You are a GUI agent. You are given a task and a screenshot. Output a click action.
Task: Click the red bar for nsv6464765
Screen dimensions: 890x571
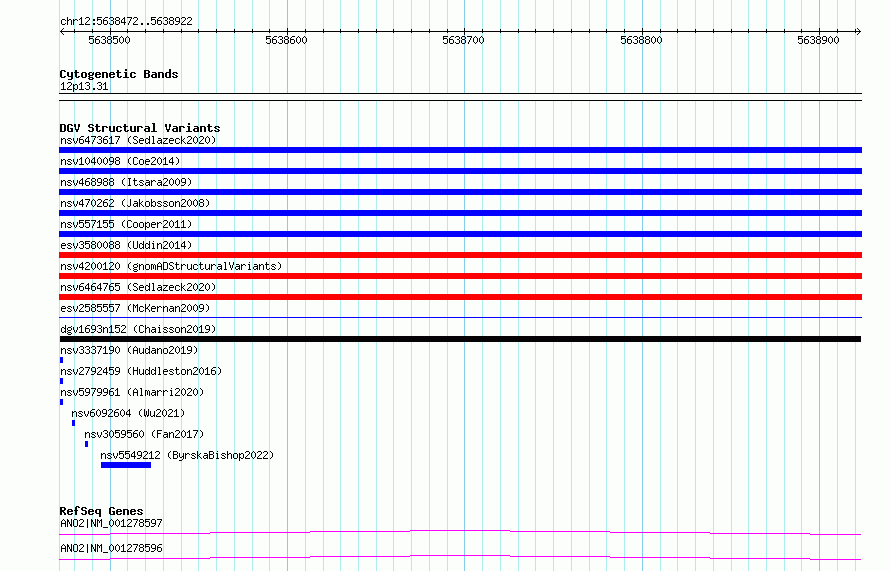point(460,297)
